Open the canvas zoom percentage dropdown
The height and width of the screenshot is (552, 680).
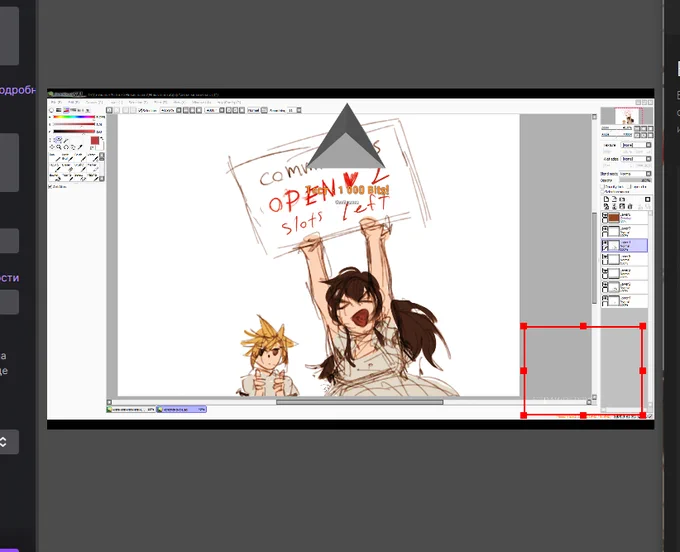(179, 110)
